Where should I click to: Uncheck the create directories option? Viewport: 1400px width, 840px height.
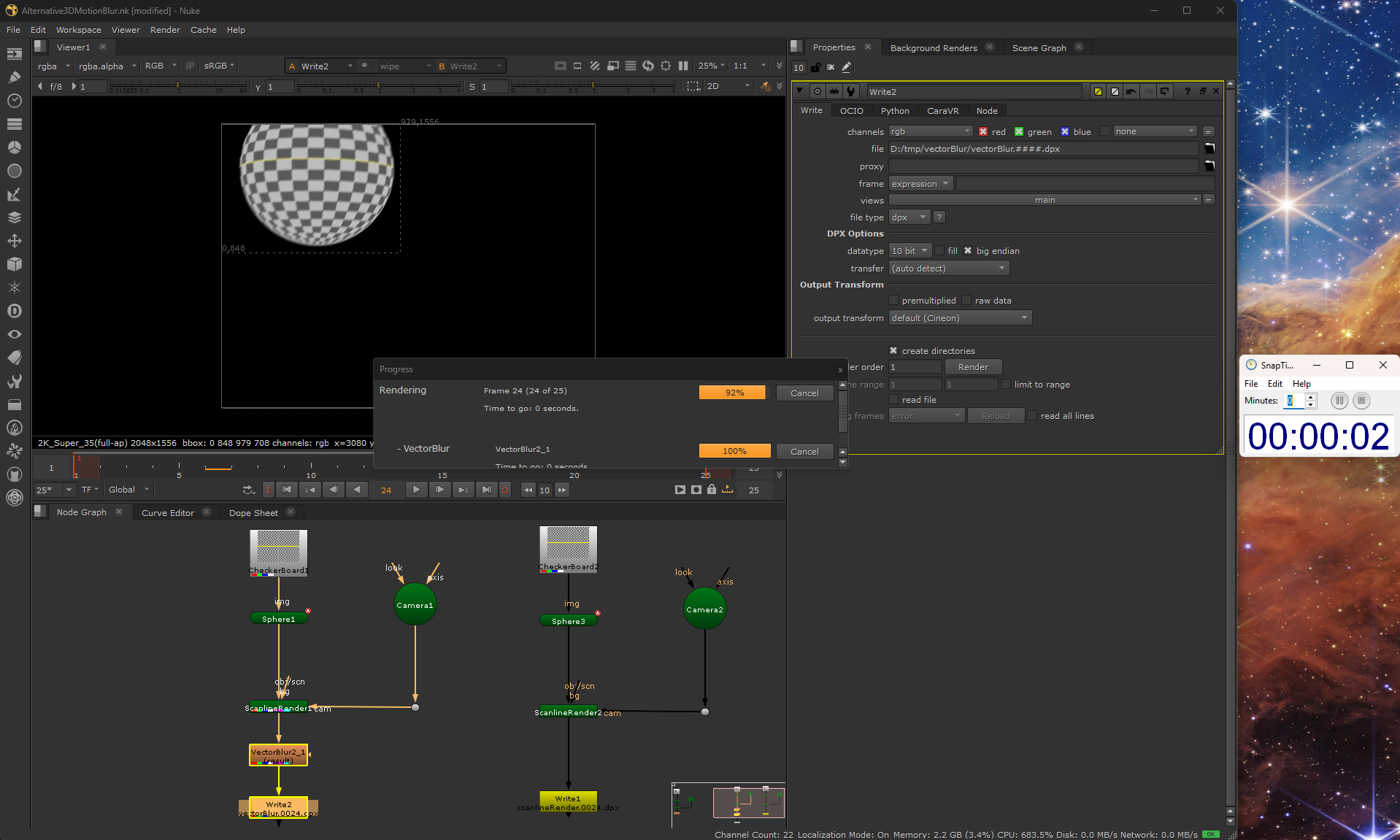(x=893, y=350)
